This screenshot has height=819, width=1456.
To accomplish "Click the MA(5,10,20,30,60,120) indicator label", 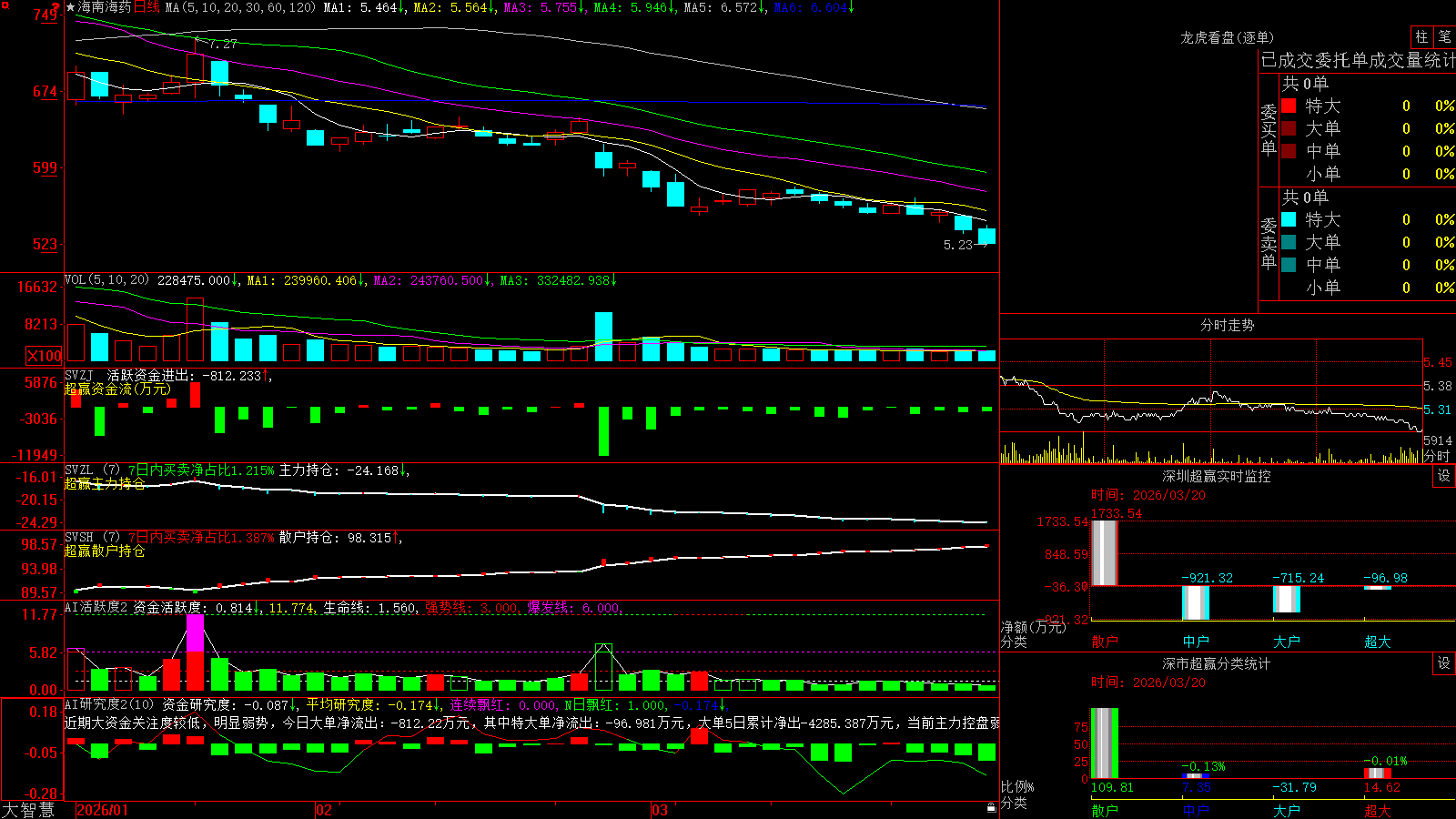I will pos(240,7).
